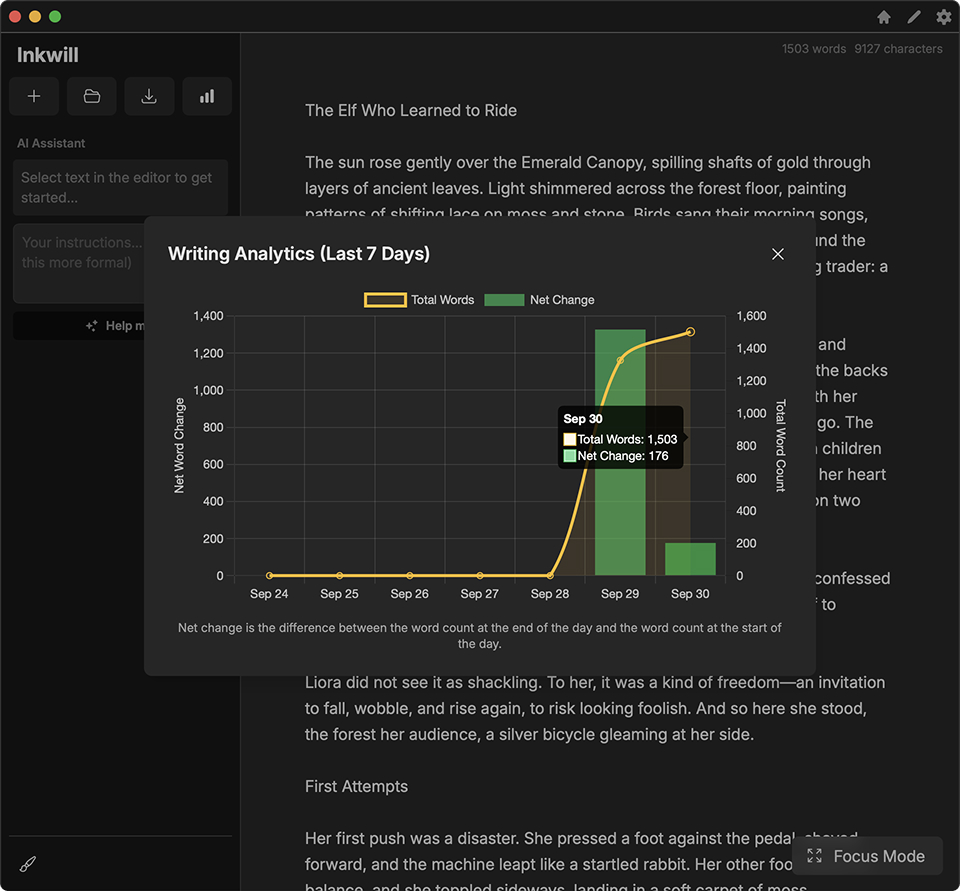The width and height of the screenshot is (960, 891).
Task: Click the Sep 28 data point on line
Action: pyautogui.click(x=550, y=575)
